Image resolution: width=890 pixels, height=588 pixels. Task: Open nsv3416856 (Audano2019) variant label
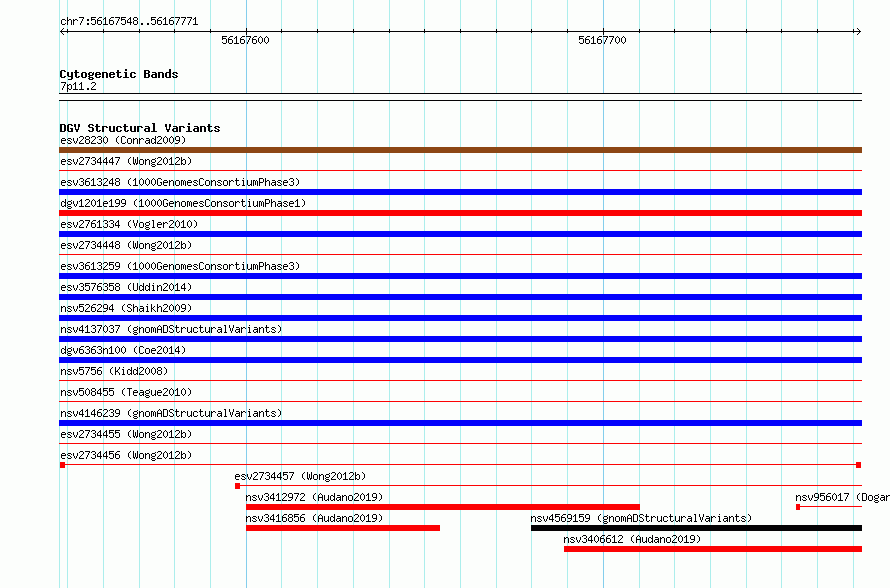click(314, 518)
